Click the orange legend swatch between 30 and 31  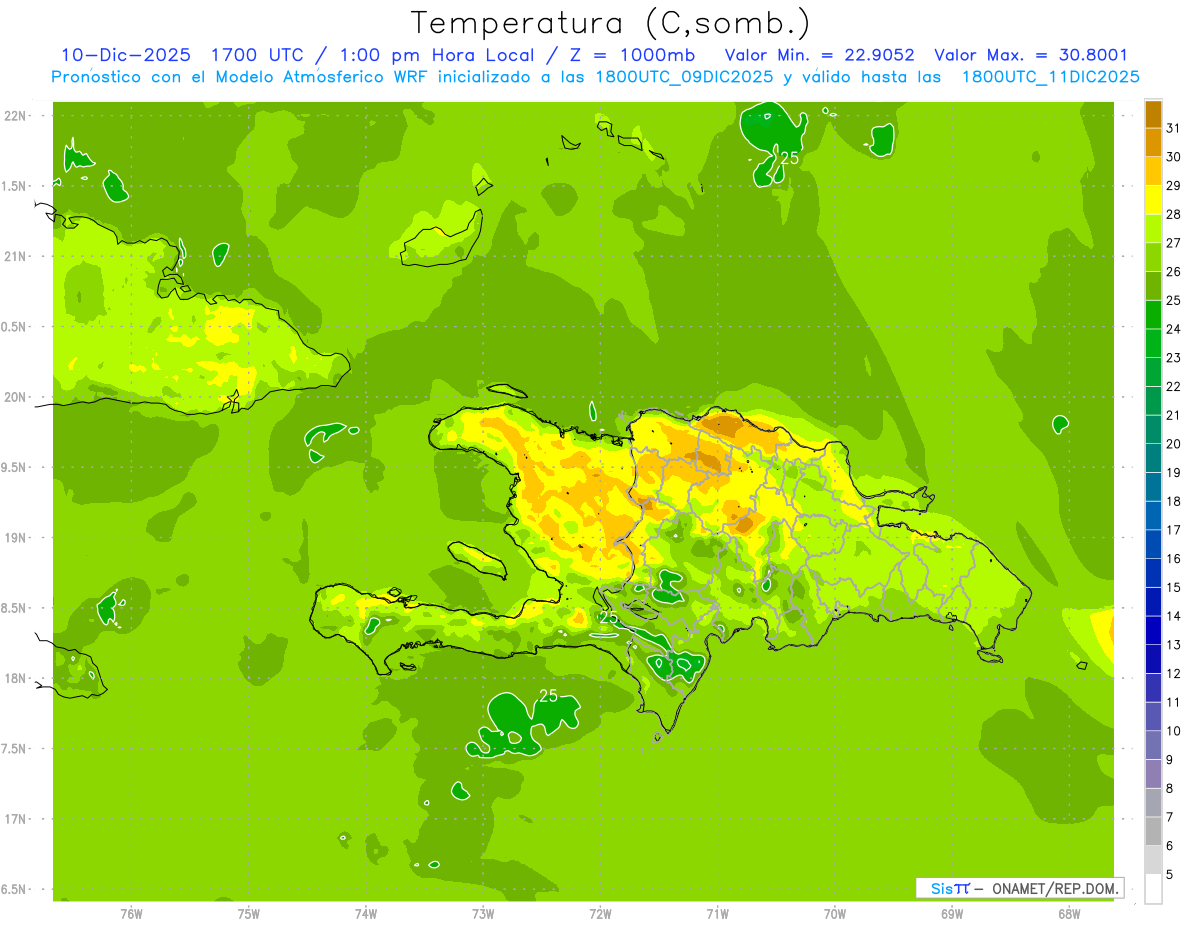point(1153,142)
